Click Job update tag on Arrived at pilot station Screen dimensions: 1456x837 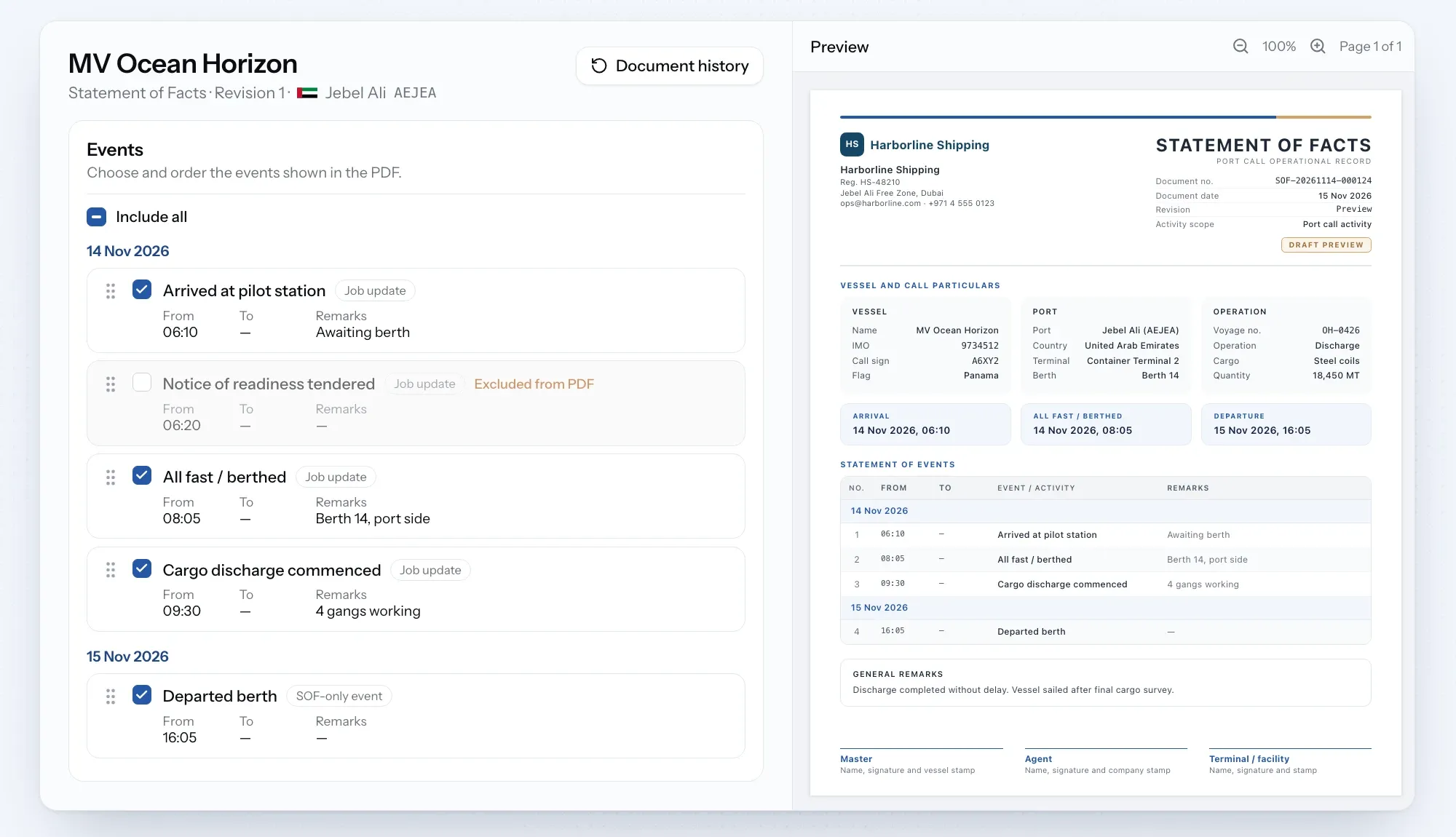tap(375, 290)
